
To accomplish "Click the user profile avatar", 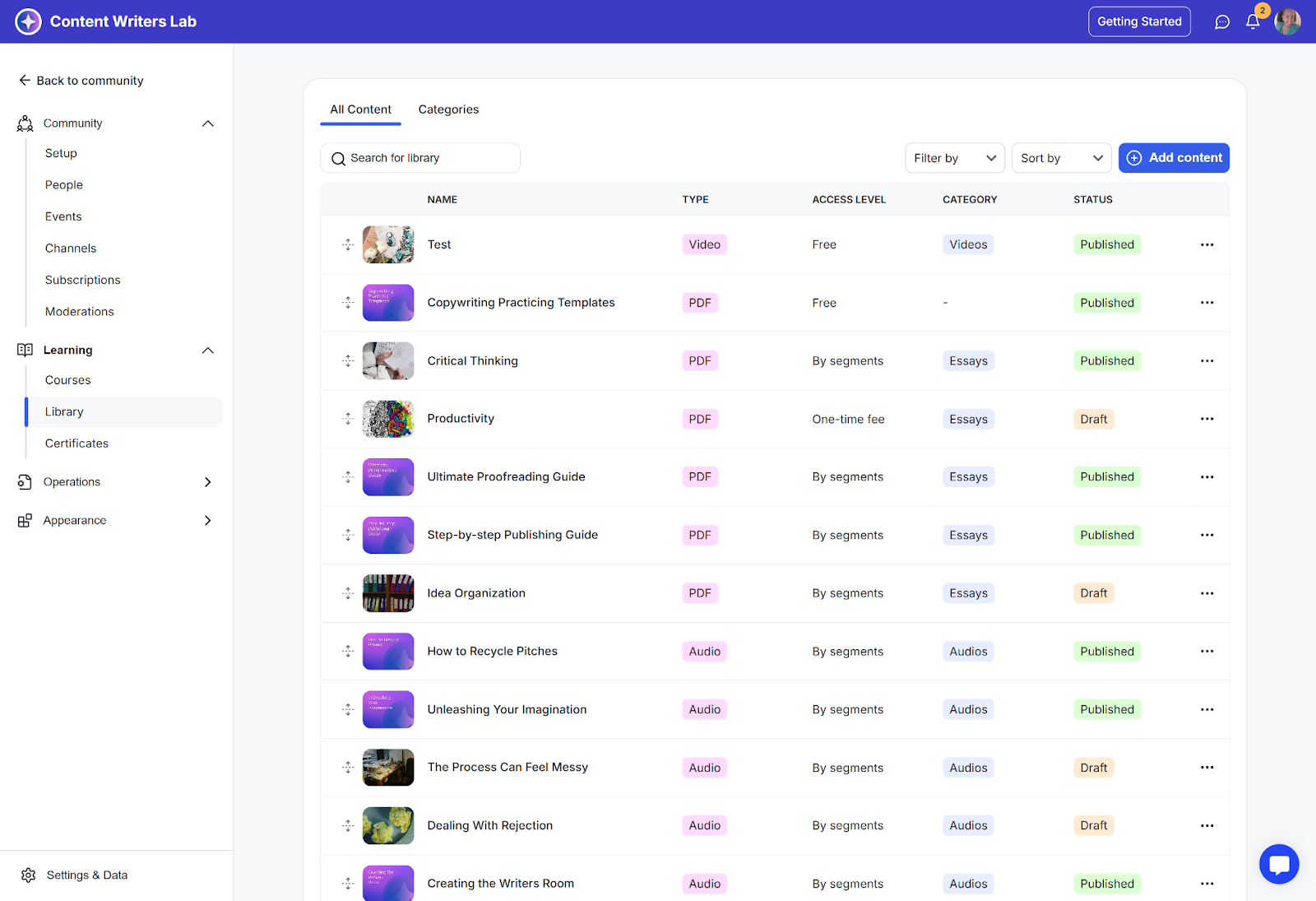I will pos(1287,22).
